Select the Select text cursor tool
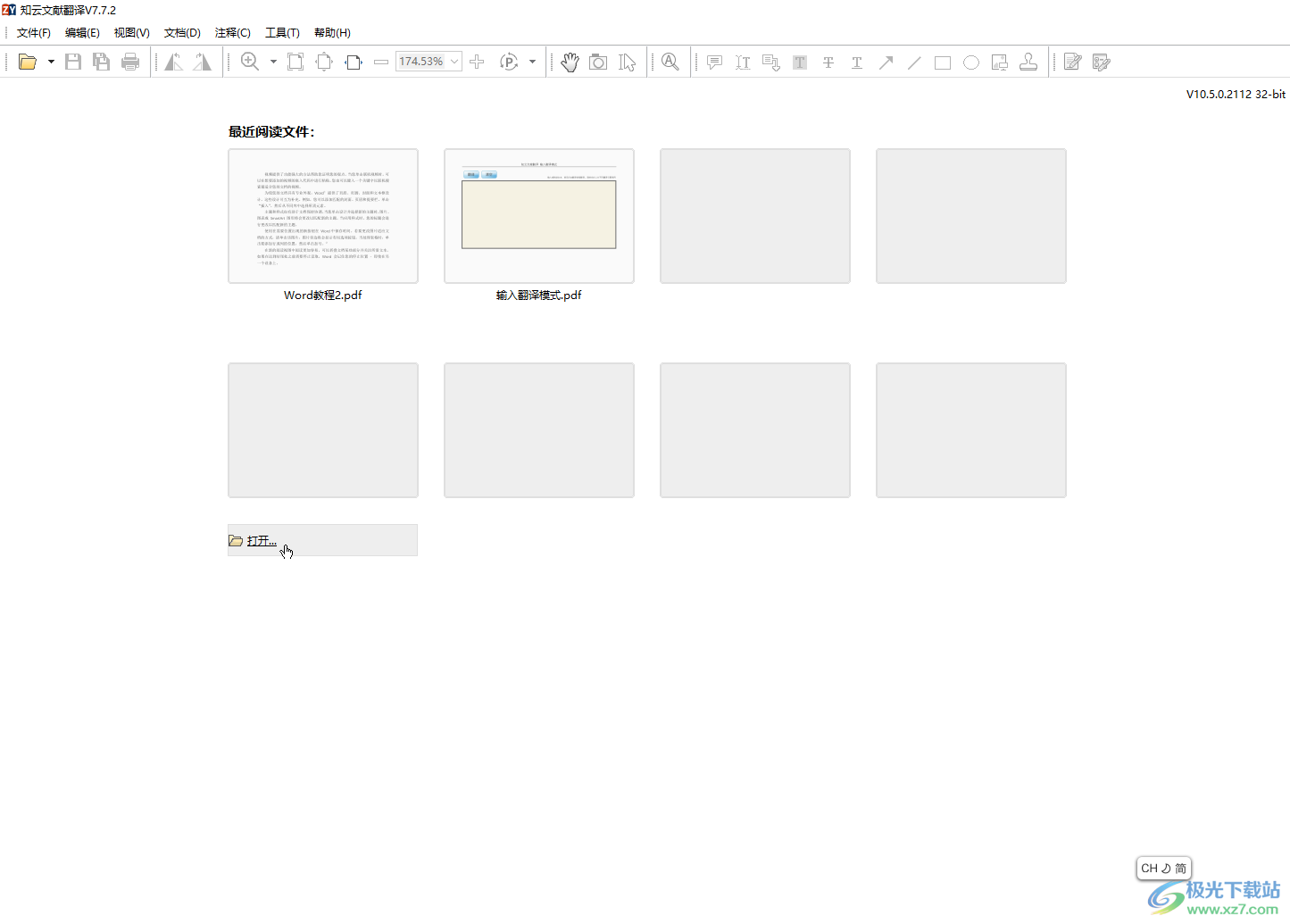This screenshot has height=924, width=1290. 628,62
